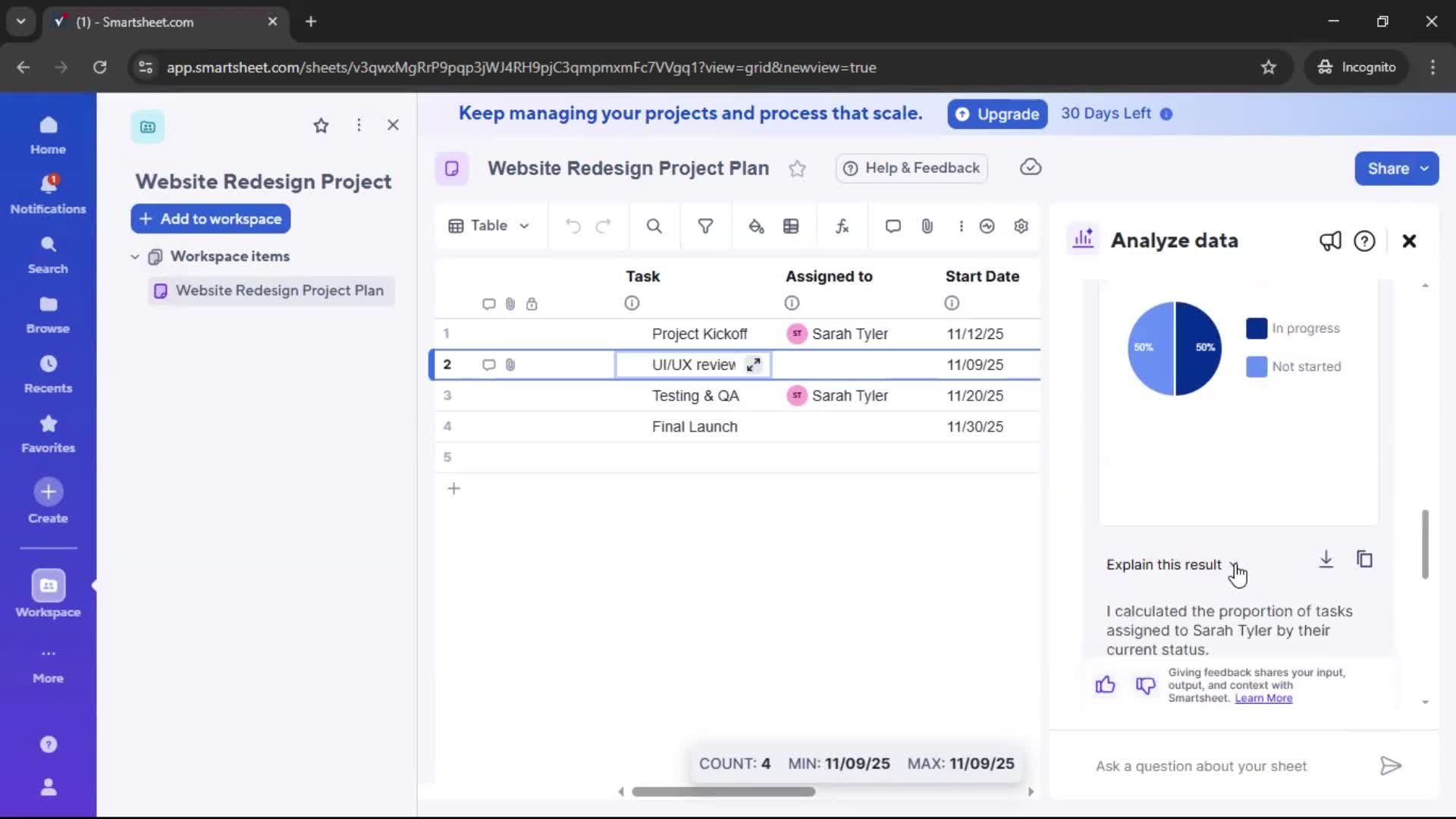Open the Learn More feedback link

1263,698
